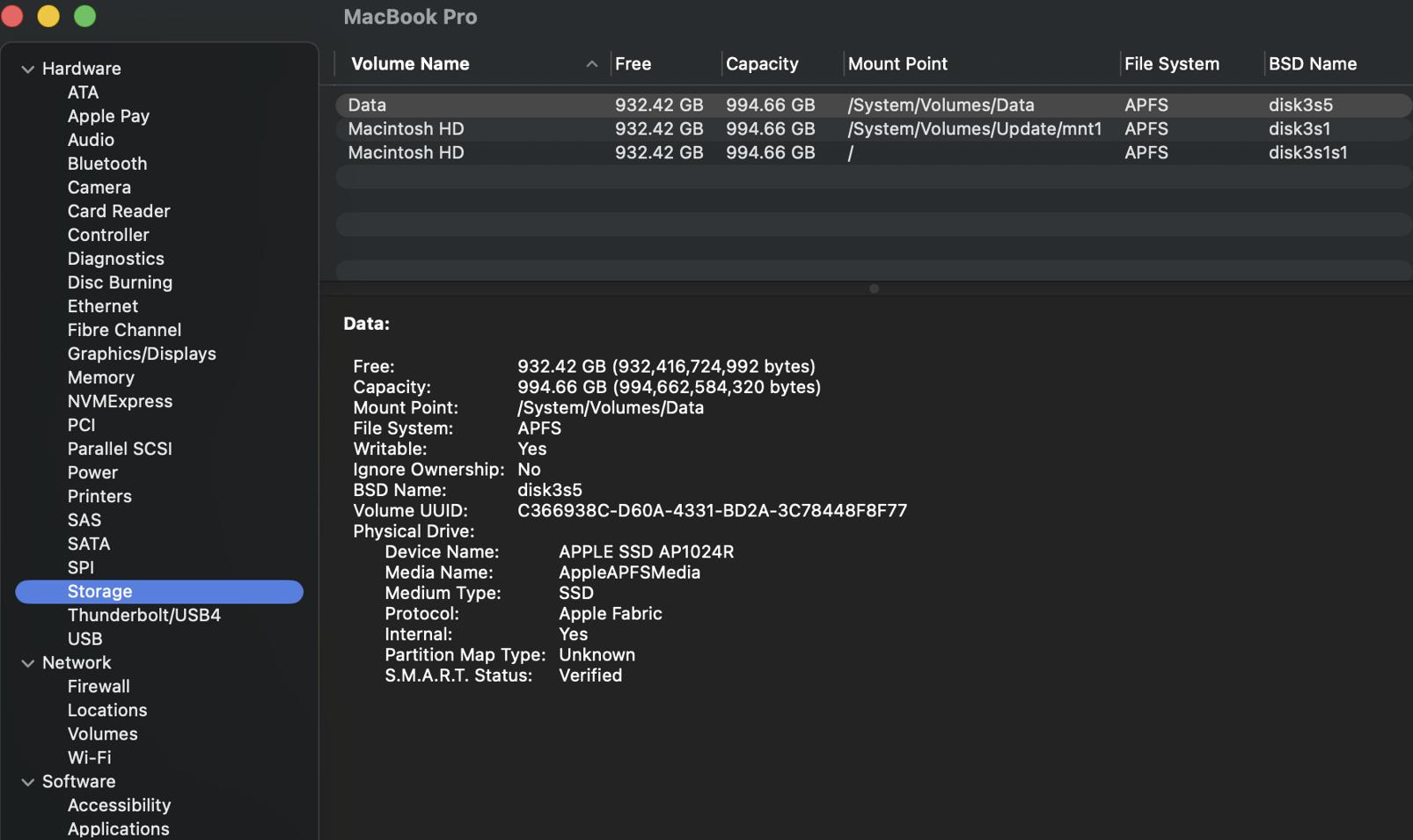Collapse the Software section chevron
This screenshot has height=840, width=1413.
point(28,782)
